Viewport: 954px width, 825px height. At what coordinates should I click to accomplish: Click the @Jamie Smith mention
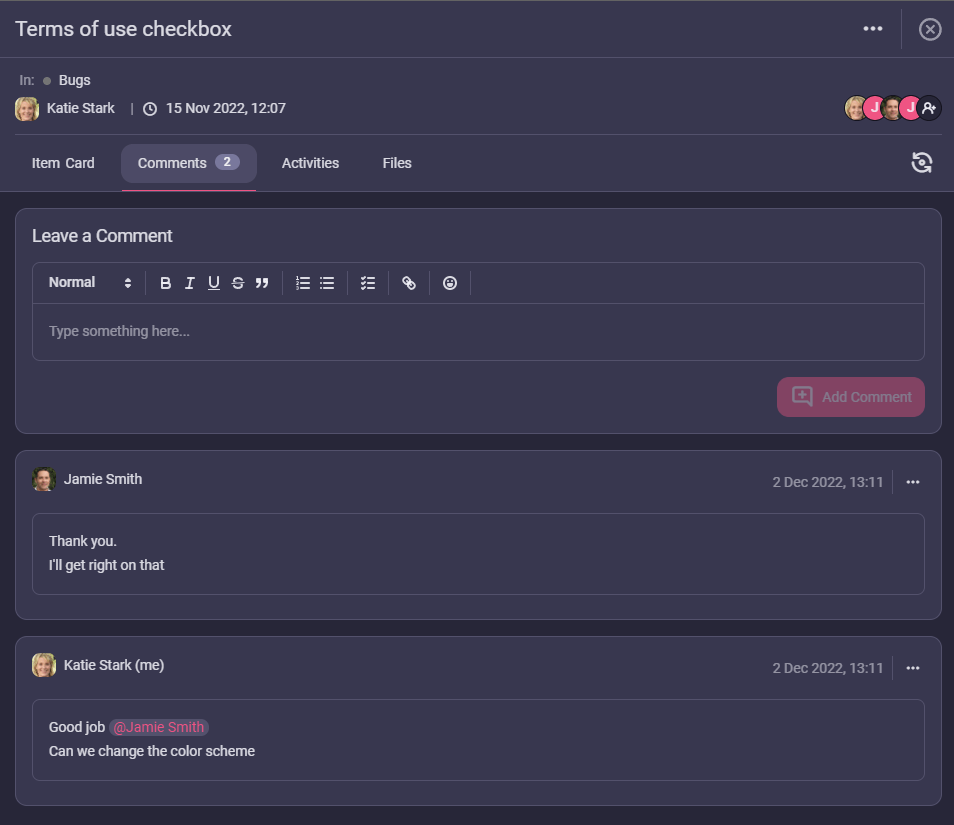159,727
